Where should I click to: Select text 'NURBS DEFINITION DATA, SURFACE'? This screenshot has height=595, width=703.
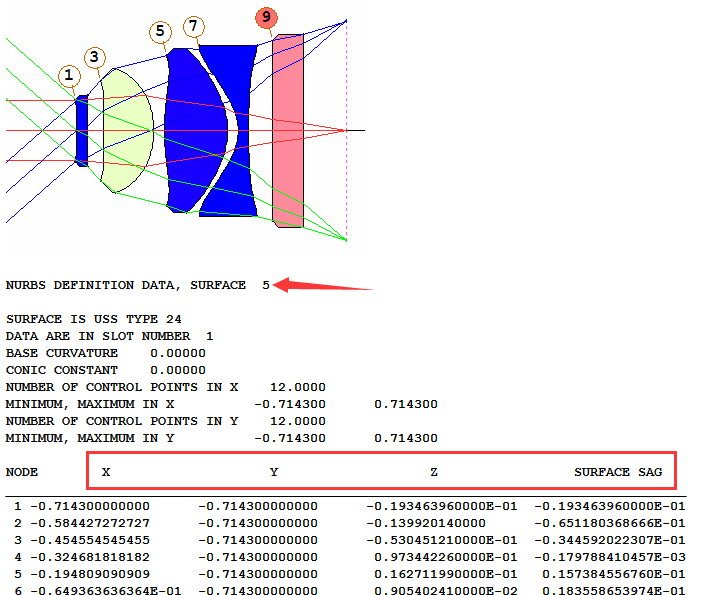pos(126,285)
